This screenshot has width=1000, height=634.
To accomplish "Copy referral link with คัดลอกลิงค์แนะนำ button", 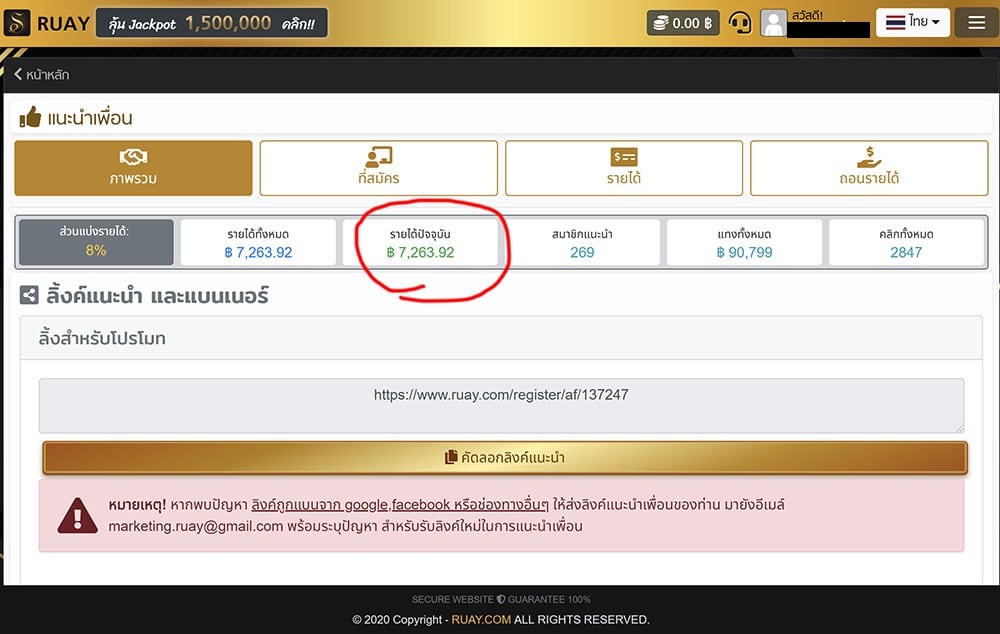I will [x=505, y=457].
